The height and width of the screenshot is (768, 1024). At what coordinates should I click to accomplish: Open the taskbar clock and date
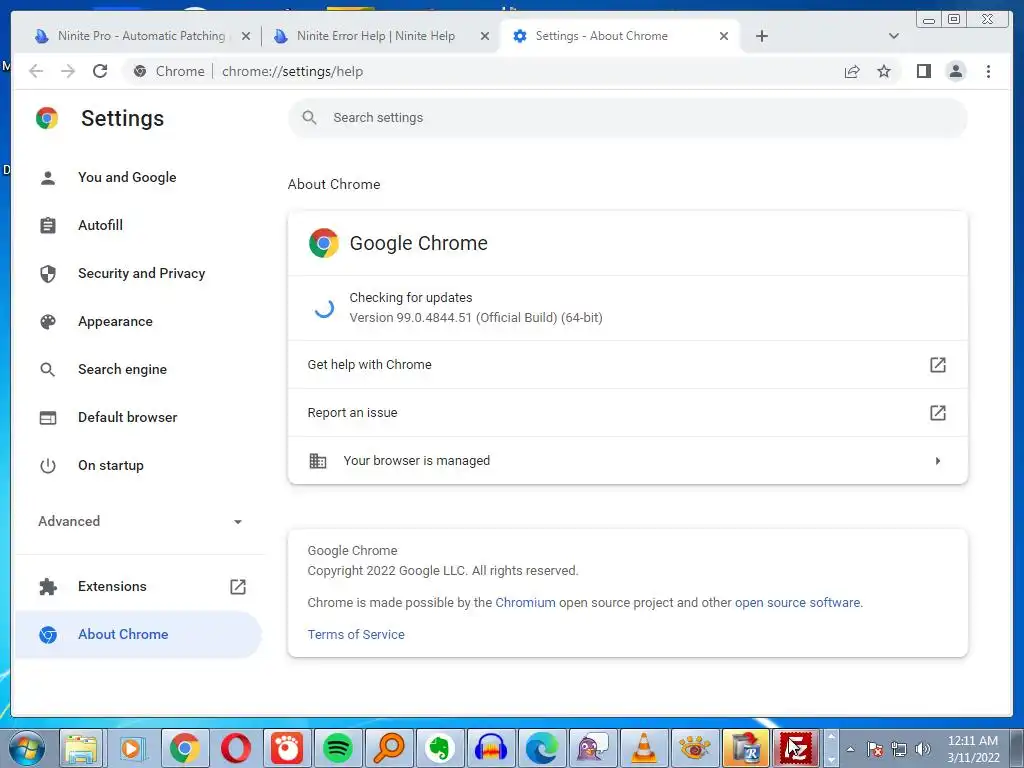pos(973,748)
